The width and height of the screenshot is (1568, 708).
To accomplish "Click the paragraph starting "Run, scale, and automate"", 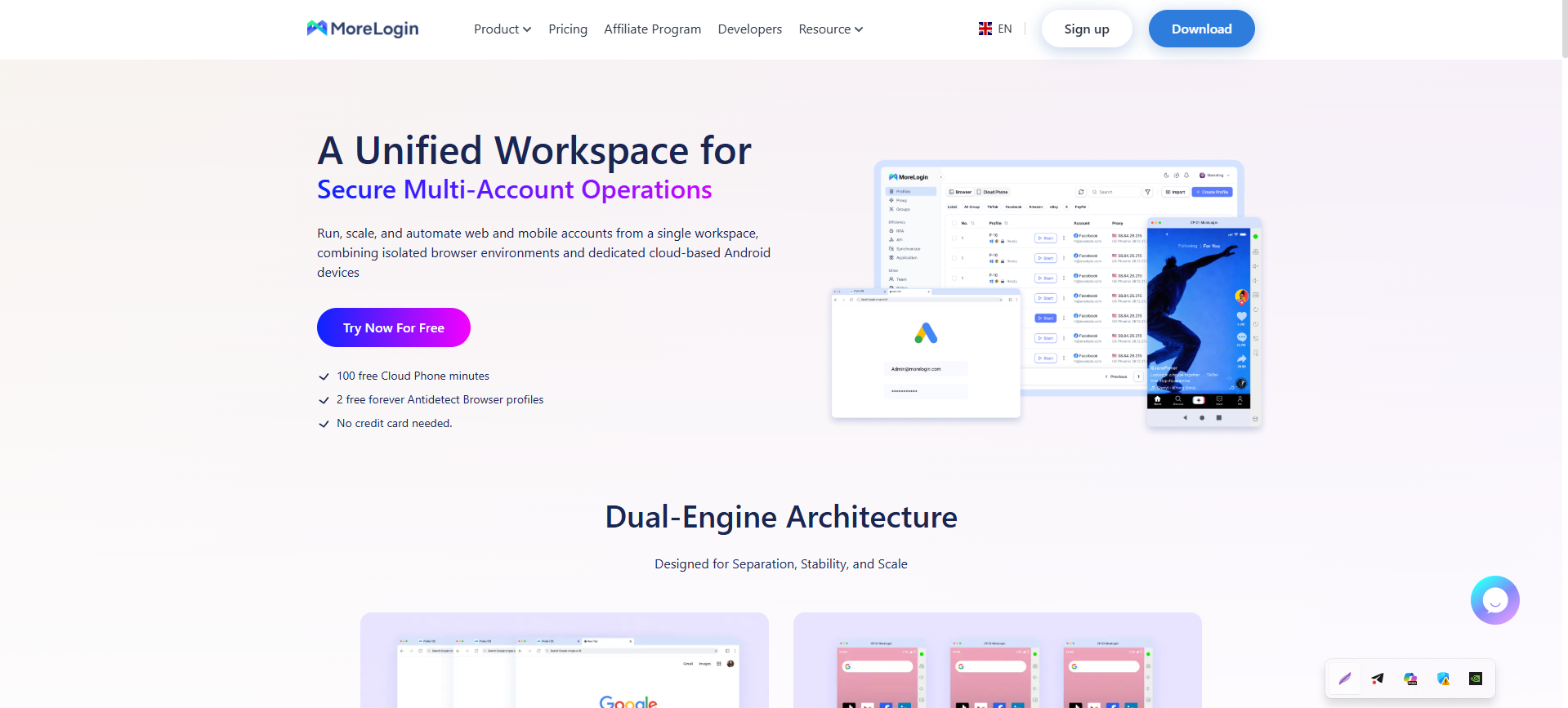I will pos(544,252).
